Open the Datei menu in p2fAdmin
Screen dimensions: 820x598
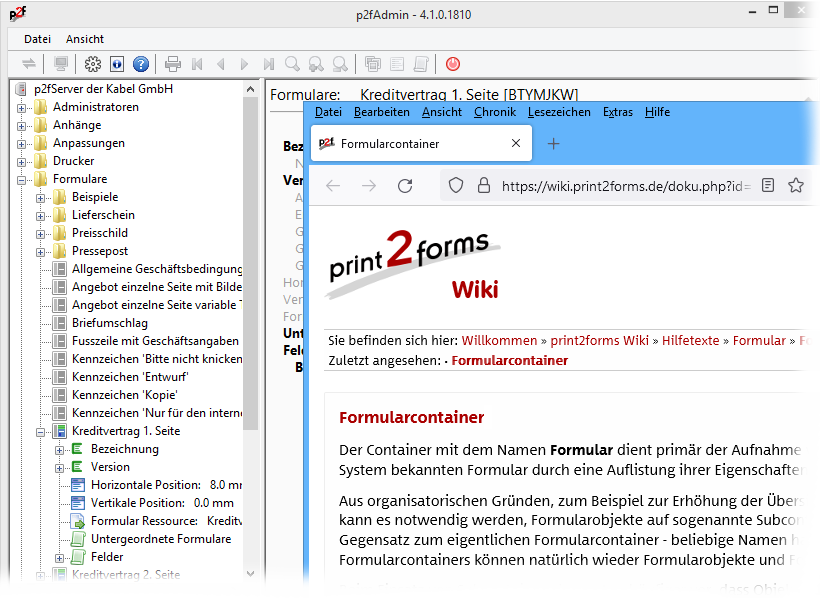tap(37, 39)
